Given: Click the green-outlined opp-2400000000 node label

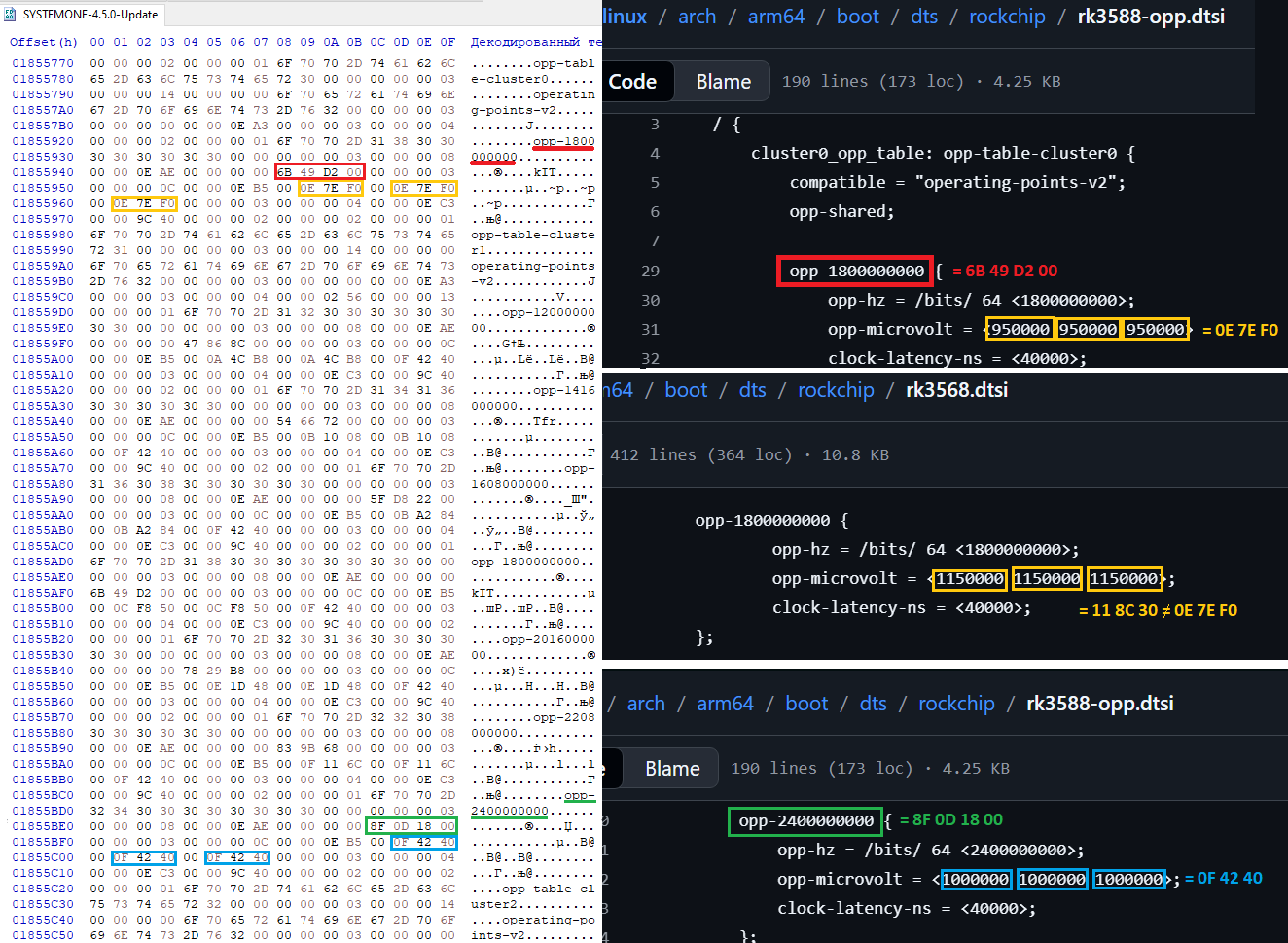Looking at the screenshot, I should pos(805,821).
